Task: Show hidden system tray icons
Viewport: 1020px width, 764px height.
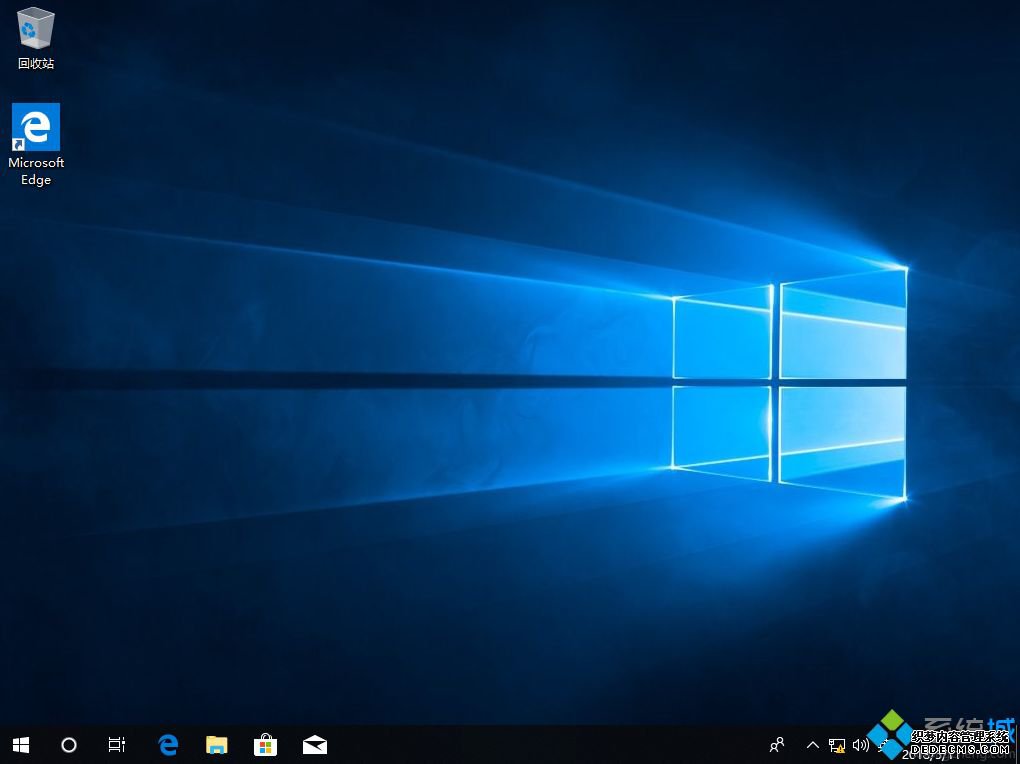Action: [812, 745]
